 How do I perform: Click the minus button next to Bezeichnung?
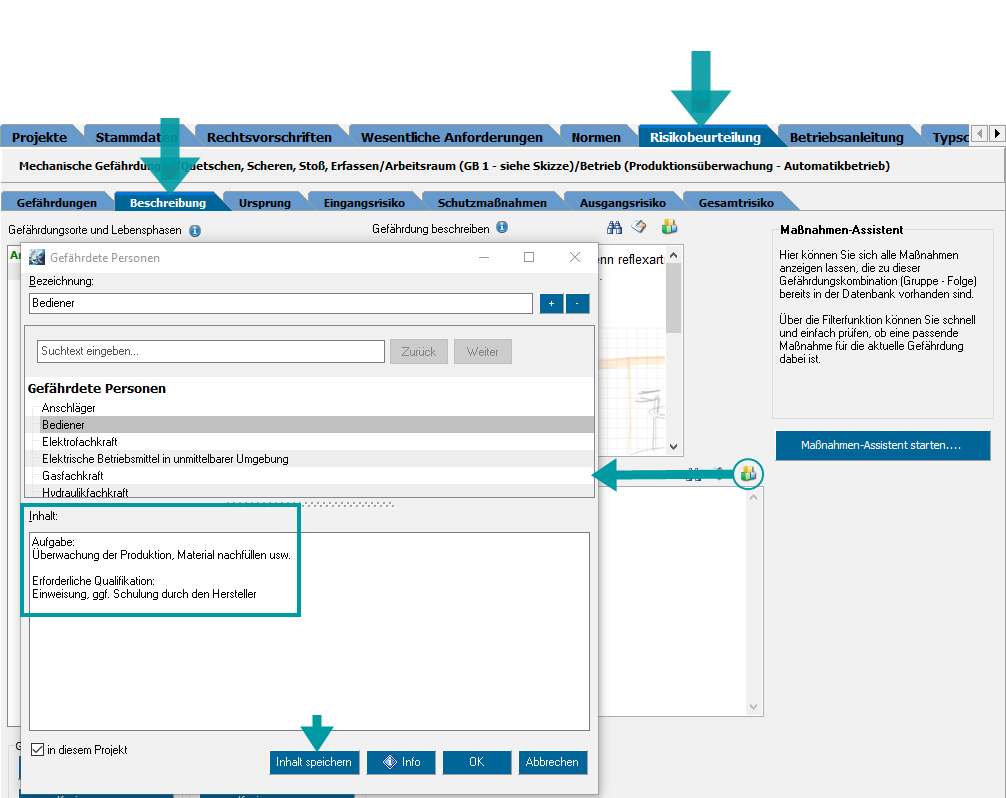point(577,303)
